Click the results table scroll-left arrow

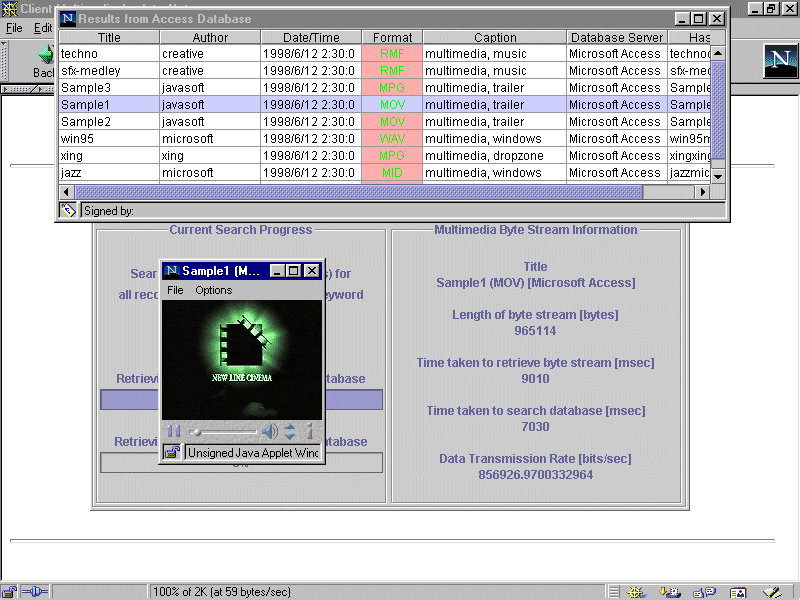[66, 192]
